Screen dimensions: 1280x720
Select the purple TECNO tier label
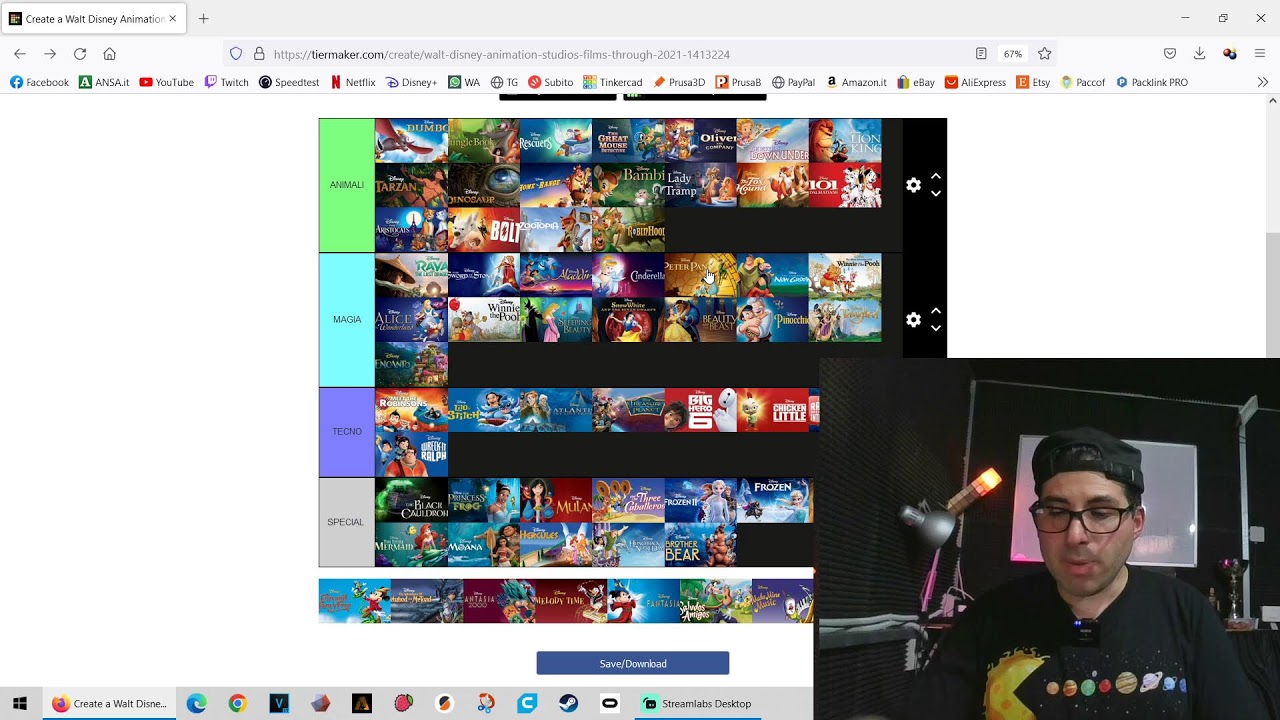pos(347,432)
